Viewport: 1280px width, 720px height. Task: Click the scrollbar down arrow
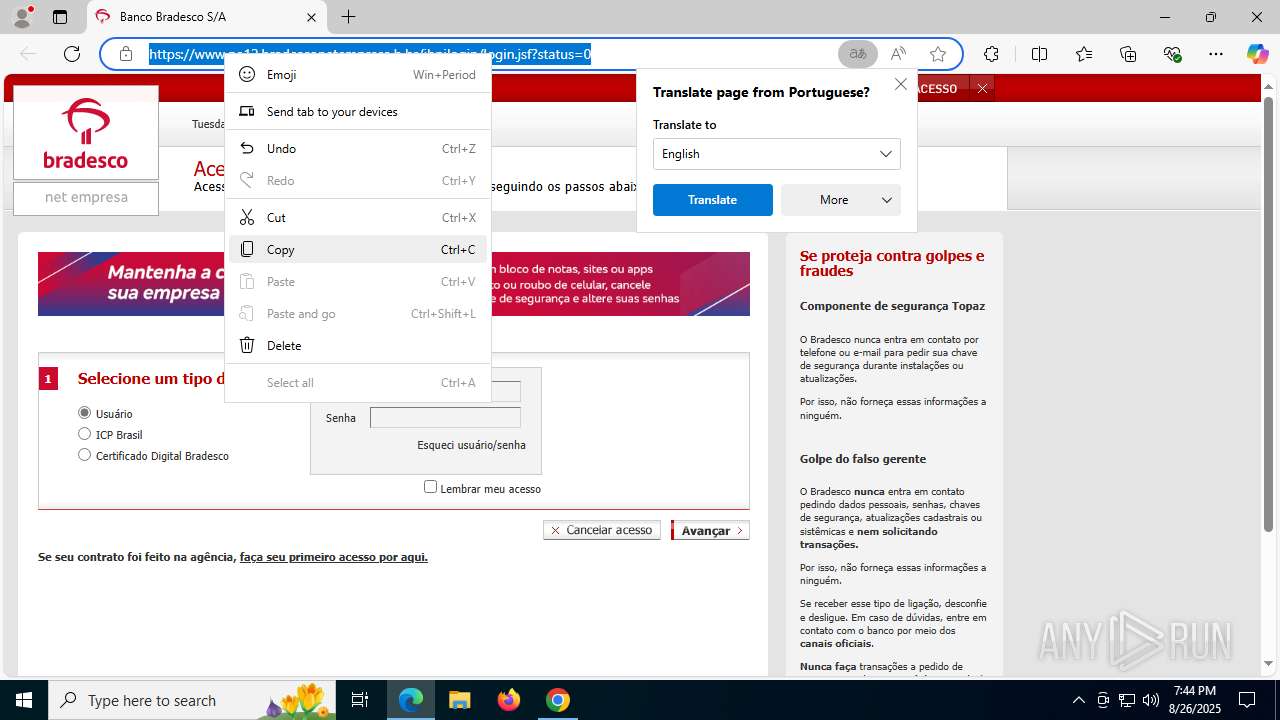tap(1268, 663)
